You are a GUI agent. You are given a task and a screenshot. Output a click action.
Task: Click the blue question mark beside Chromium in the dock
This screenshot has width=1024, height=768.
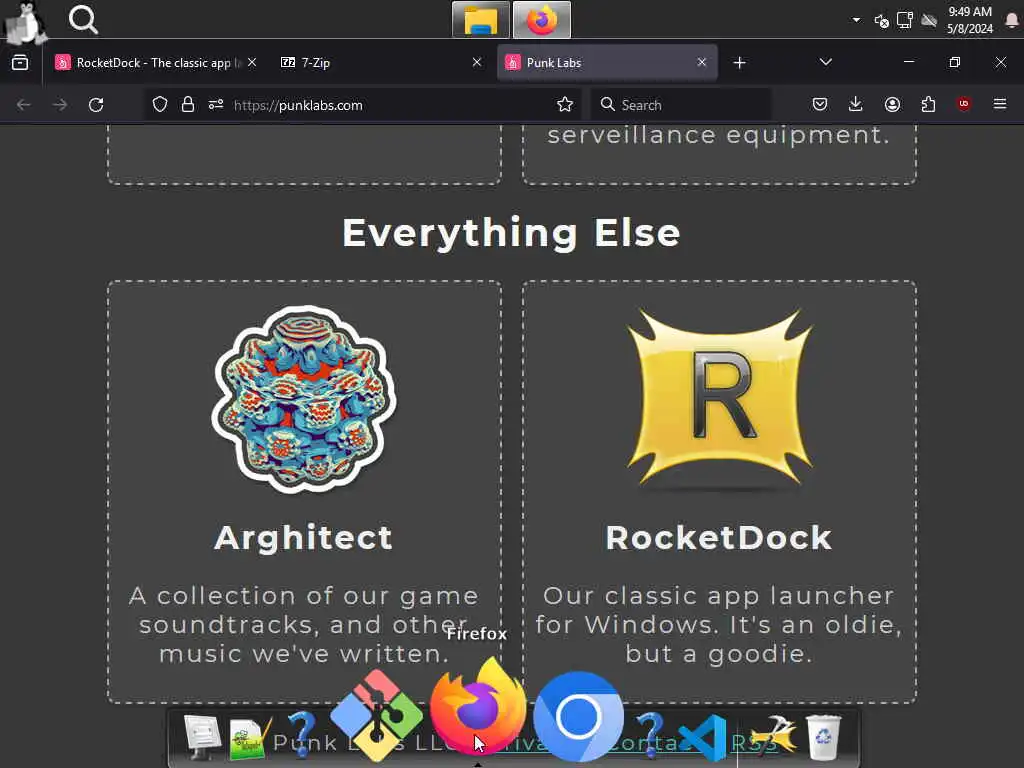649,734
